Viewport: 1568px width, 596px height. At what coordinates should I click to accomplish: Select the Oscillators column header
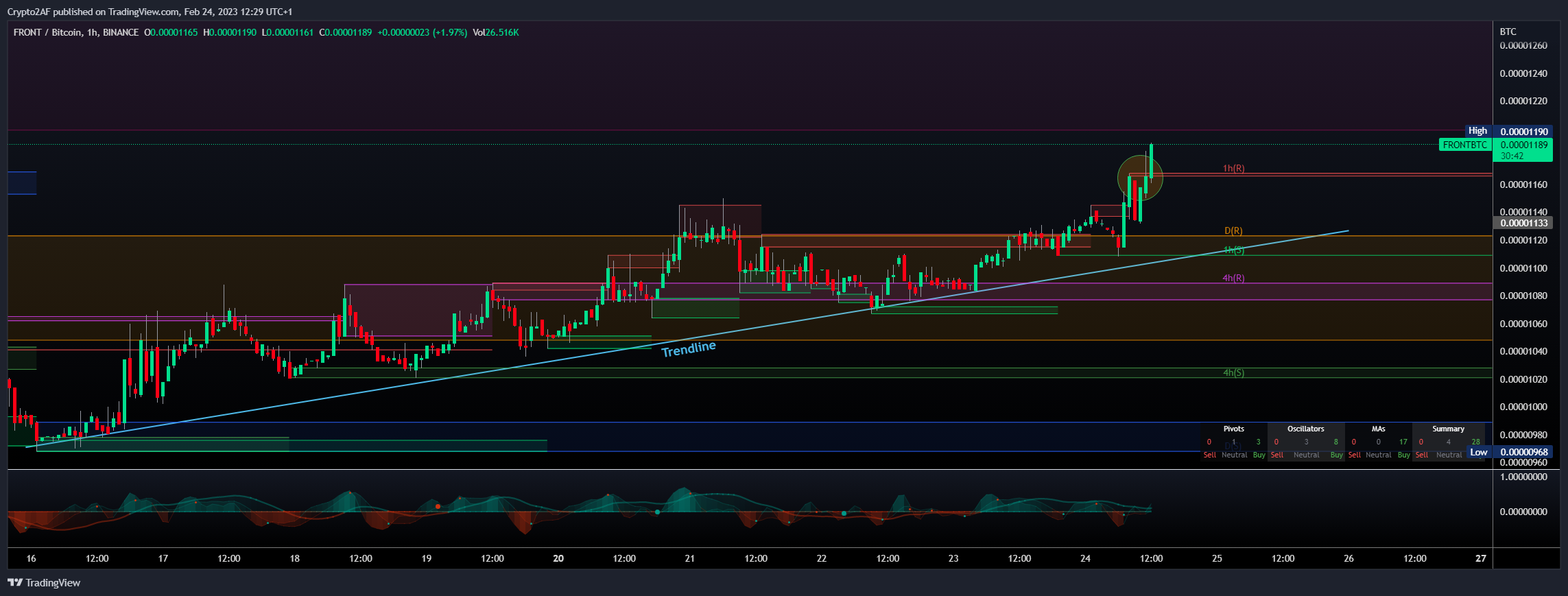(1306, 429)
